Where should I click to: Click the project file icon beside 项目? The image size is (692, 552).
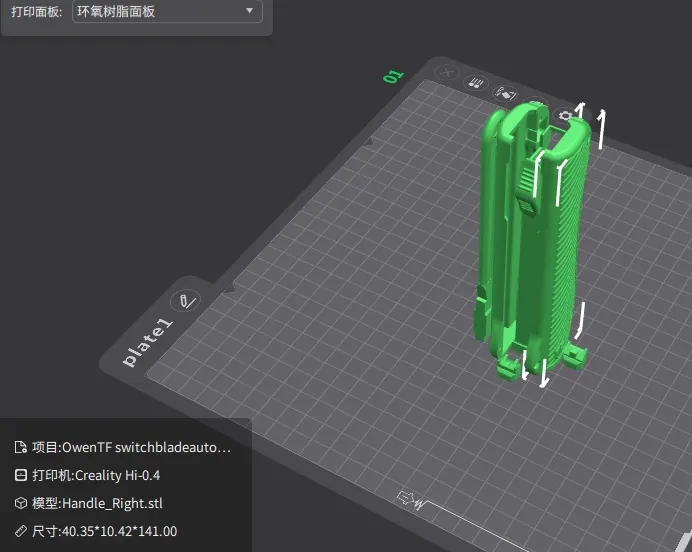click(x=21, y=447)
